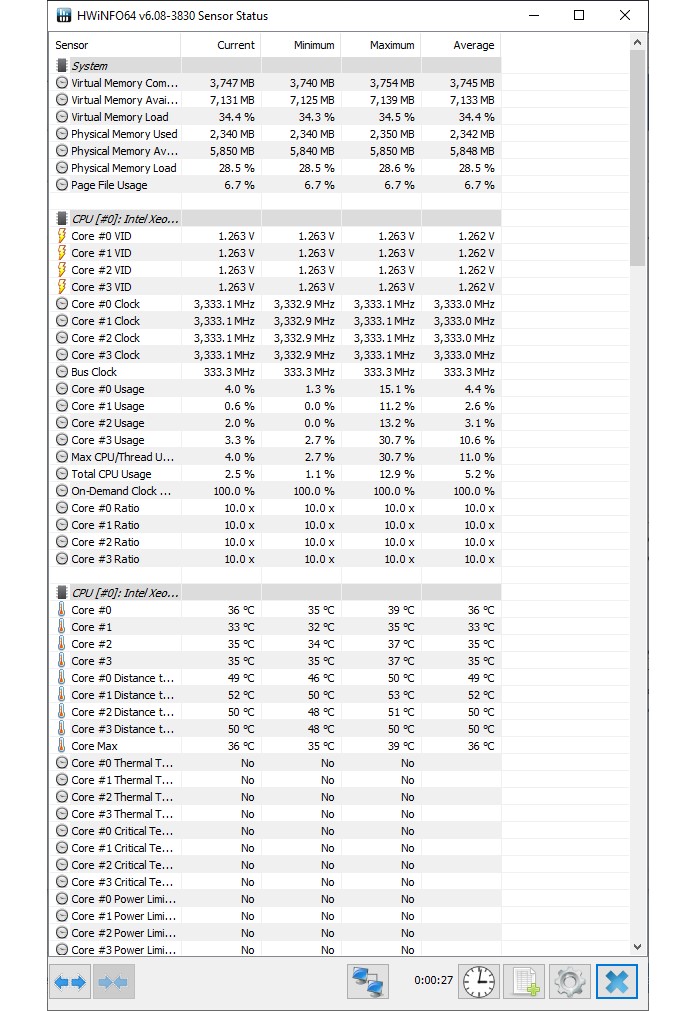Reset the elapsed time clock icon
Viewport: 696px width, 1011px height.
coord(479,981)
